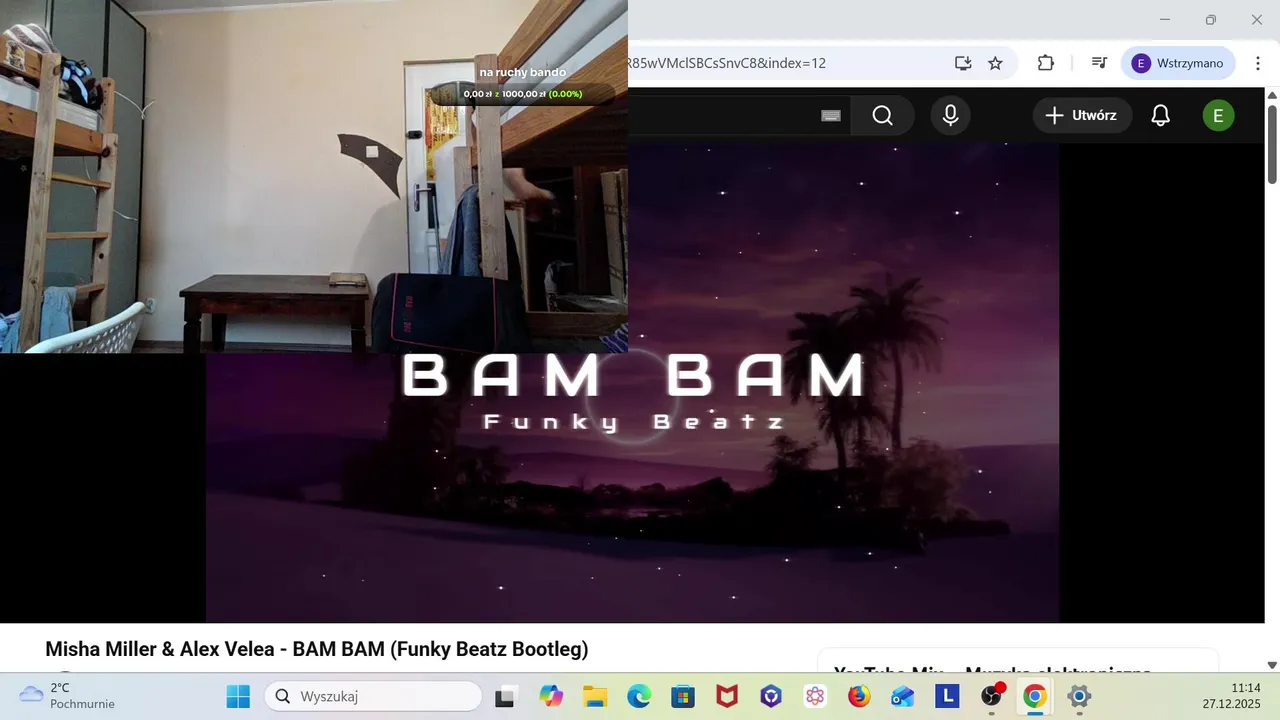Open the Windows Start menu
The width and height of the screenshot is (1280, 720).
238,697
